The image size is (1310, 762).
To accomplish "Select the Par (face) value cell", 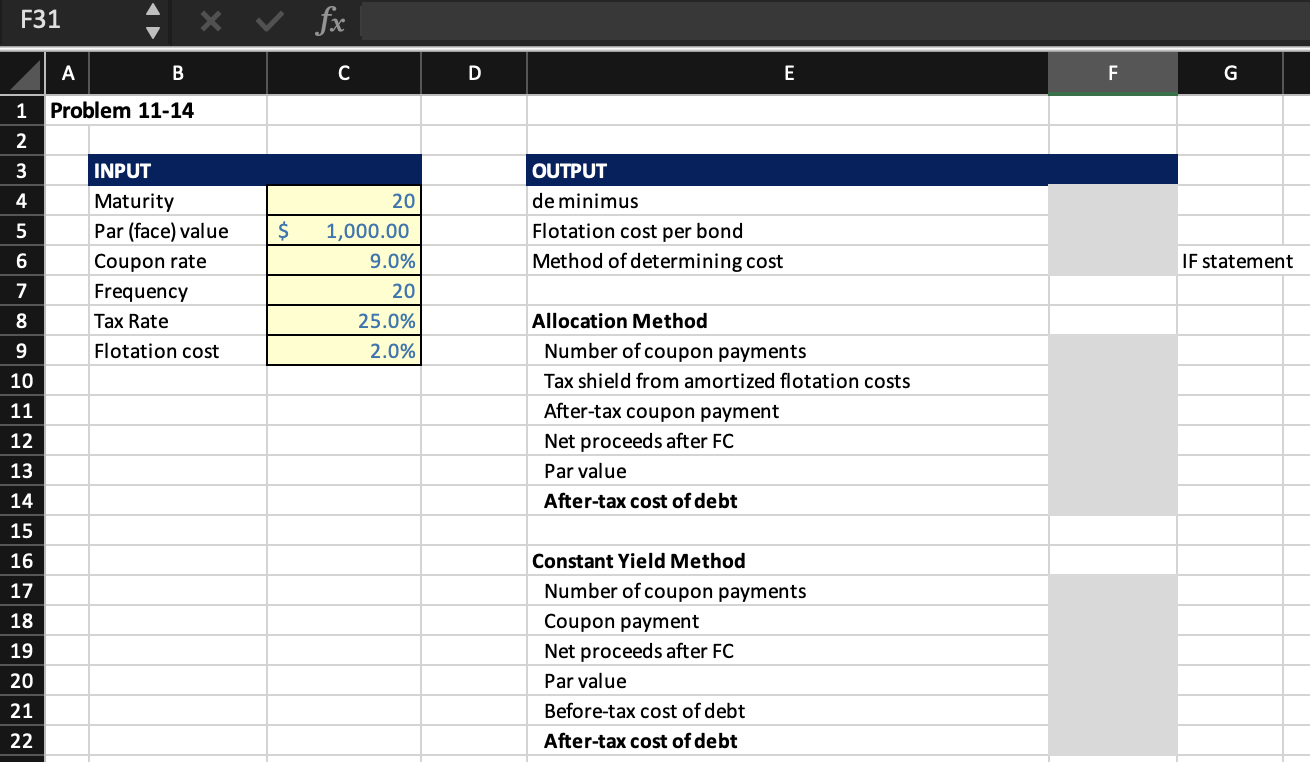I will pyautogui.click(x=344, y=231).
